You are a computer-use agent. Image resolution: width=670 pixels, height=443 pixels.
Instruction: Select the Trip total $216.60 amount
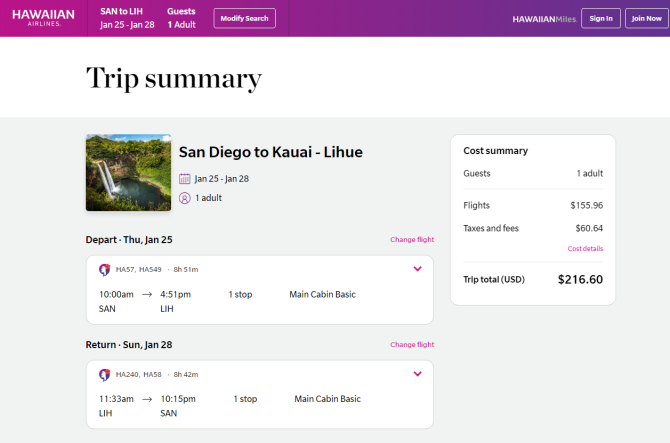580,279
